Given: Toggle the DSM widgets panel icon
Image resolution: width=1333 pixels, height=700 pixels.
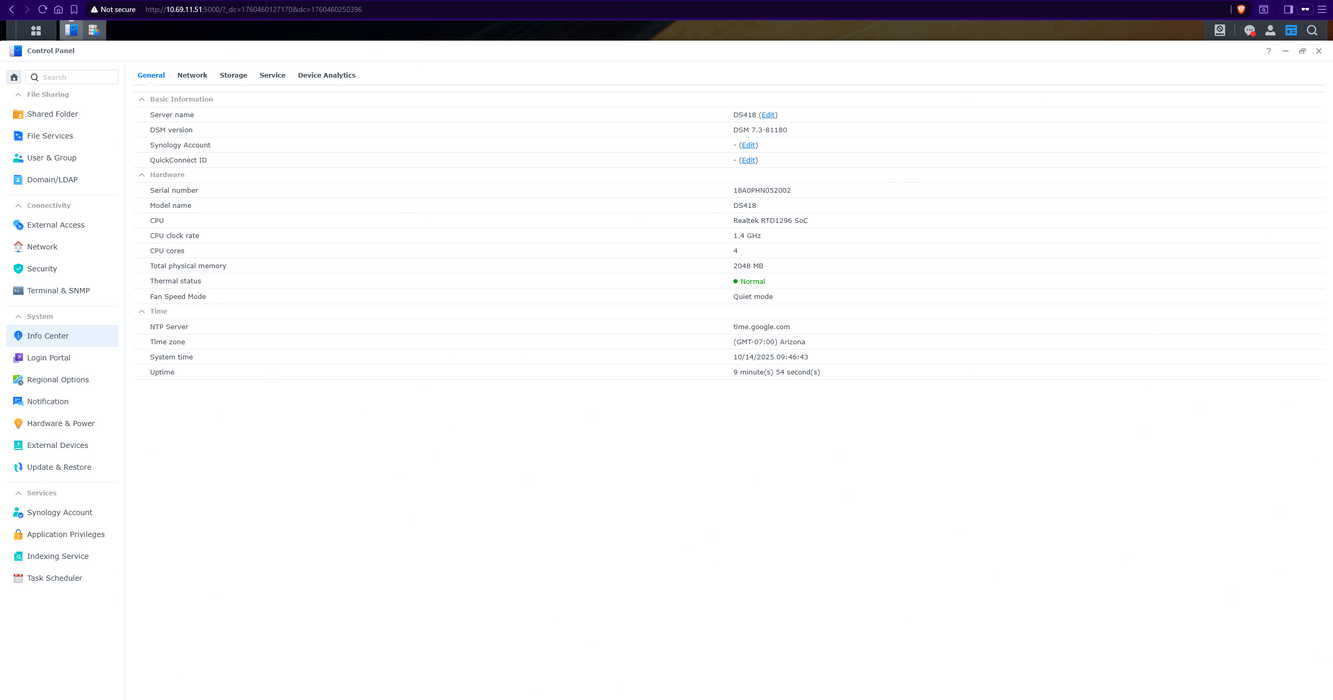Looking at the screenshot, I should (1291, 31).
